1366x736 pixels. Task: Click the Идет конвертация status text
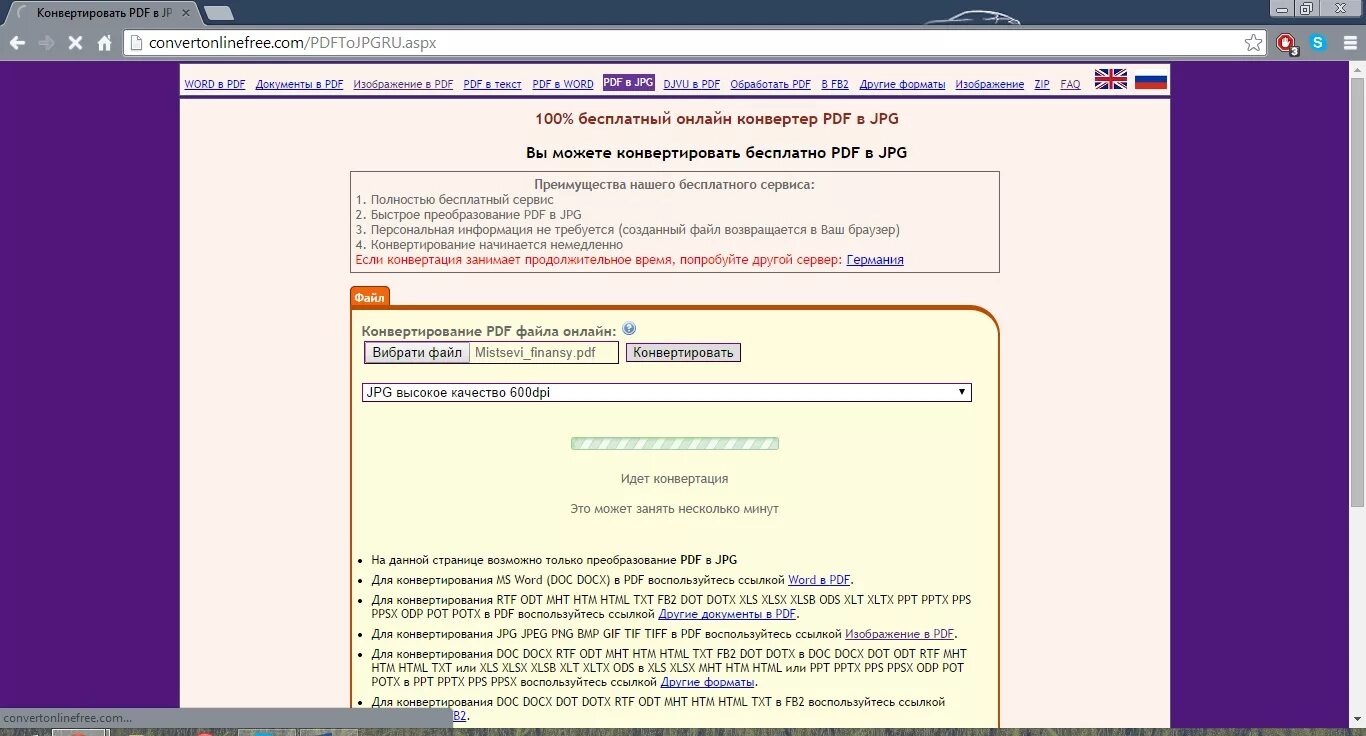click(x=674, y=479)
